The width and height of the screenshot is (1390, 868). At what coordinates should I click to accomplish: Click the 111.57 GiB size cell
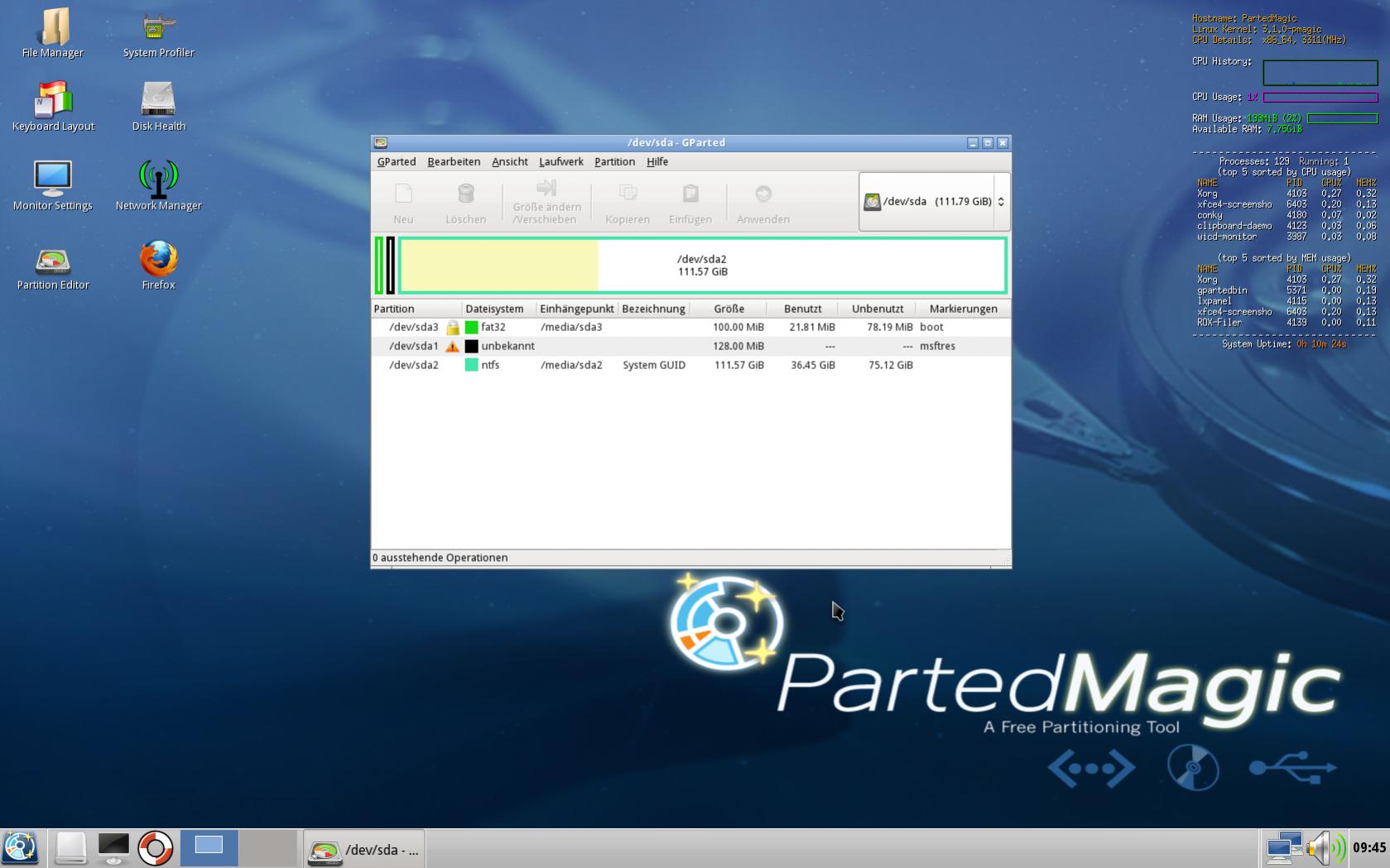click(739, 365)
